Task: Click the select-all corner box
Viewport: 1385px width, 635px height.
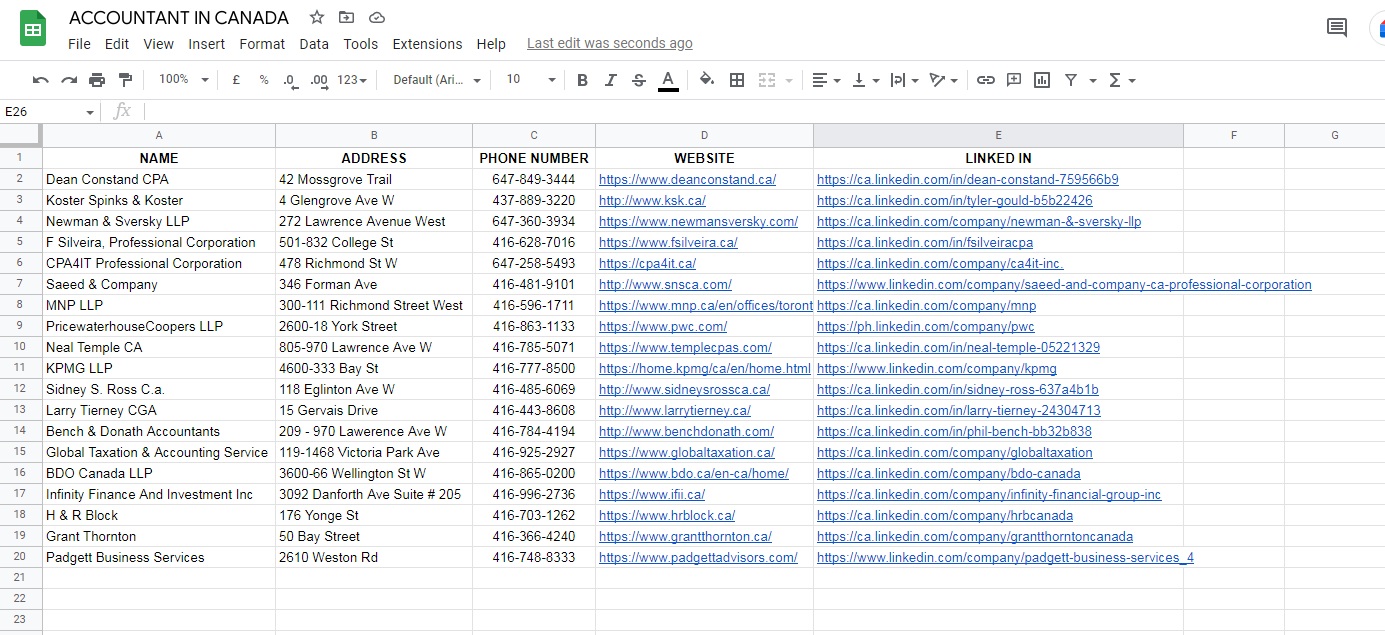Action: point(20,135)
